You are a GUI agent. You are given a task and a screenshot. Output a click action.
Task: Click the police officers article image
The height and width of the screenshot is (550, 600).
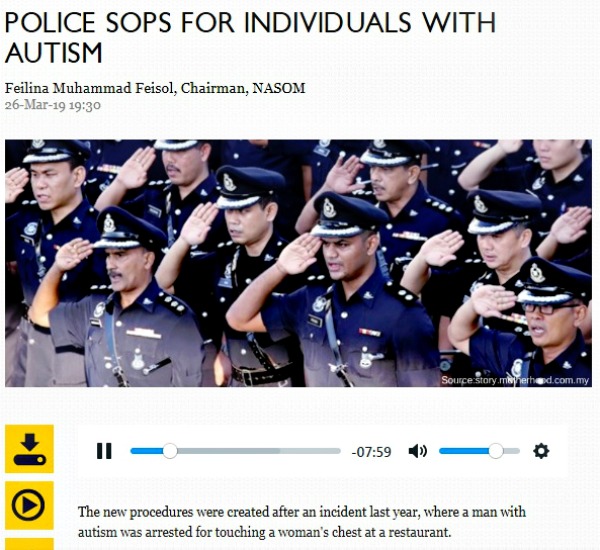[x=298, y=263]
